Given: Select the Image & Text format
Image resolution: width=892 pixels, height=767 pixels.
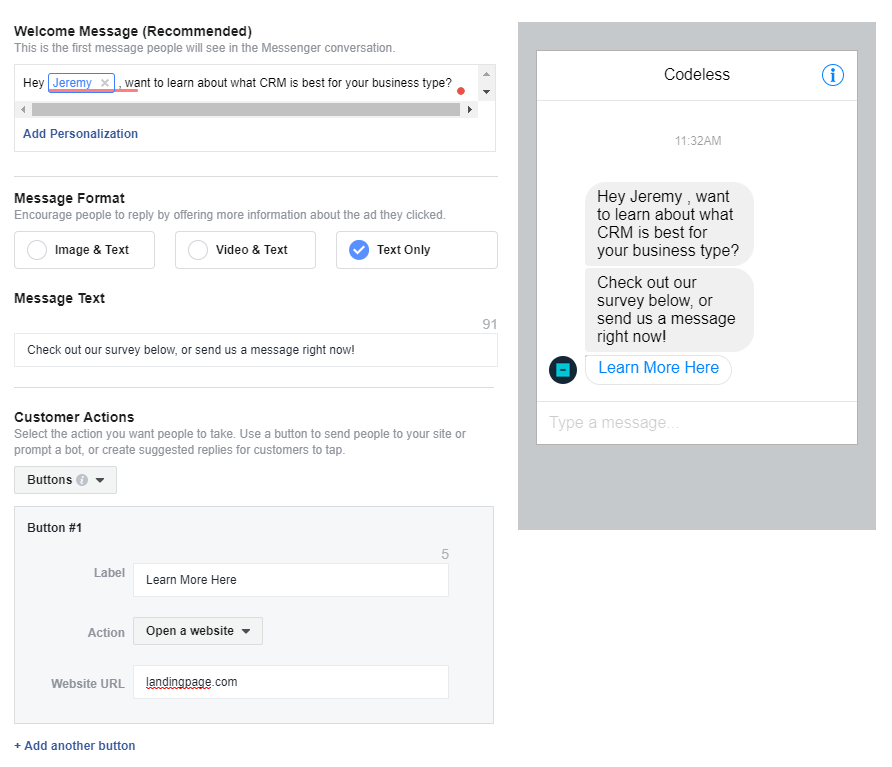Looking at the screenshot, I should (x=84, y=250).
